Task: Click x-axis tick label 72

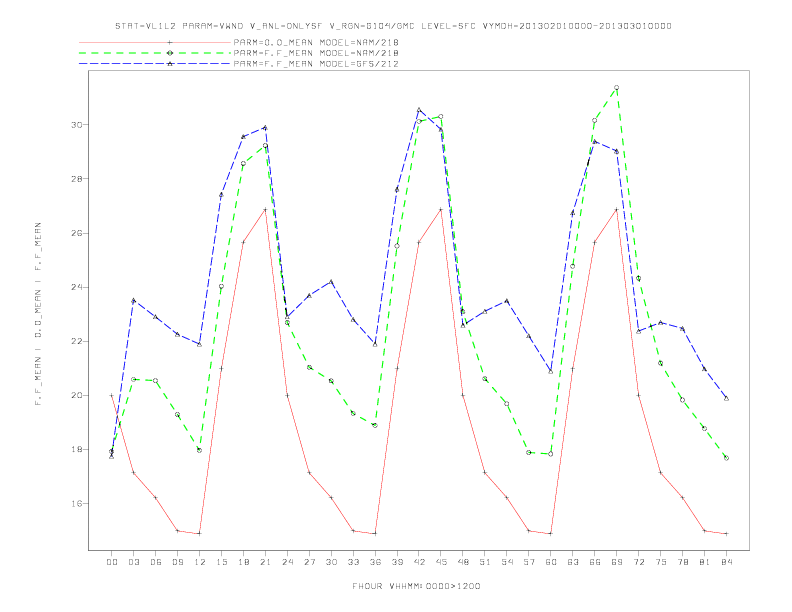Action: click(x=638, y=562)
